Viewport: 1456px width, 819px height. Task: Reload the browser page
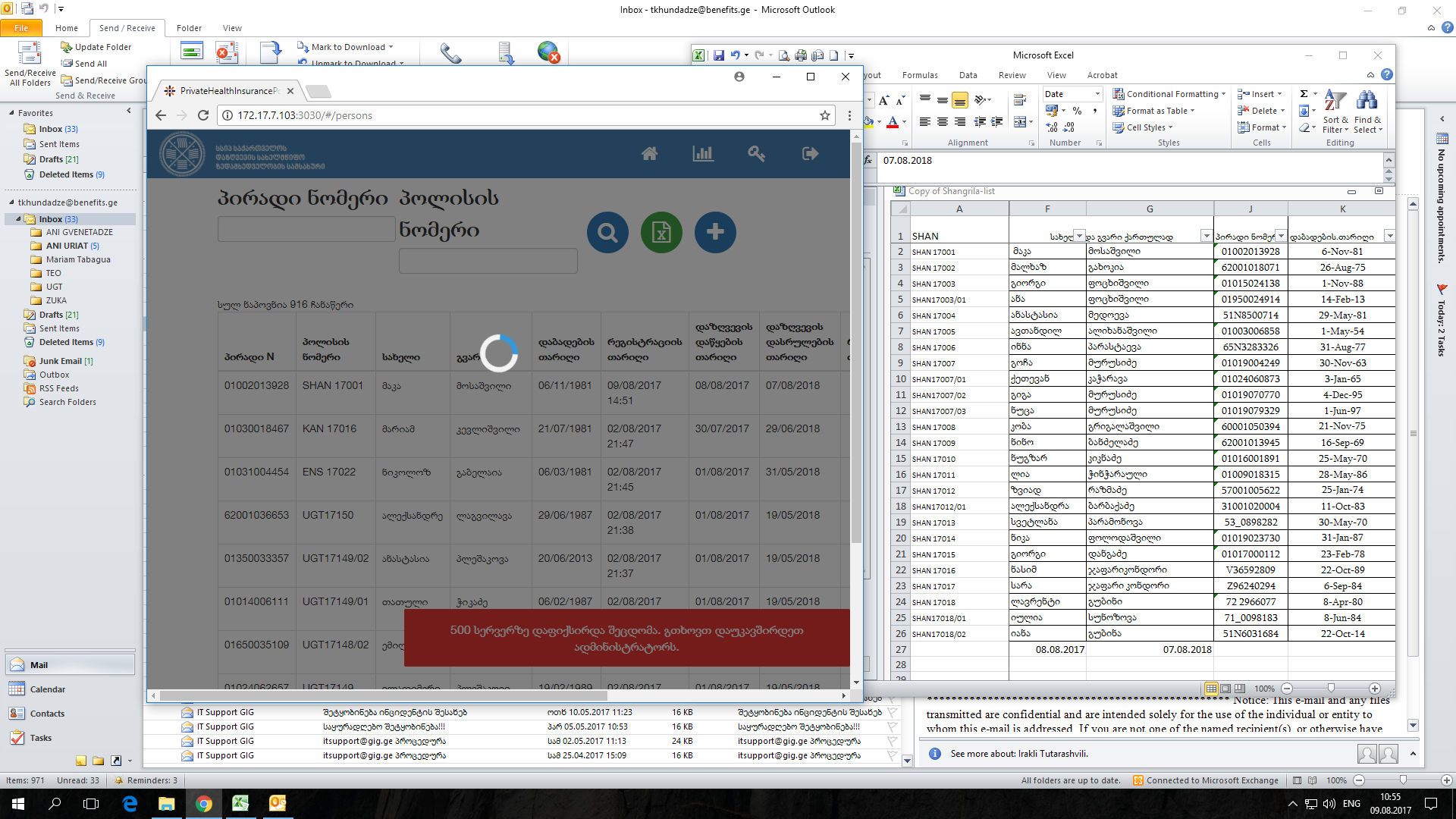click(203, 115)
